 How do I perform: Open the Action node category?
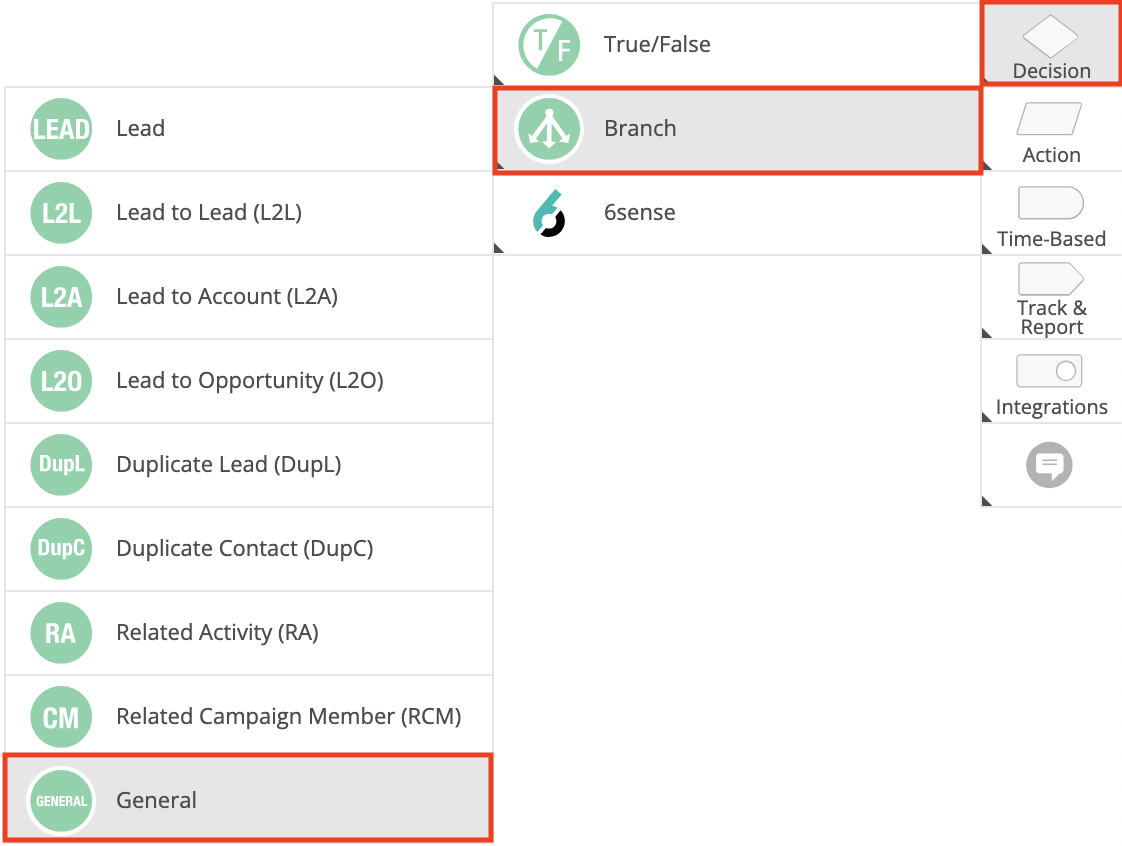1051,130
